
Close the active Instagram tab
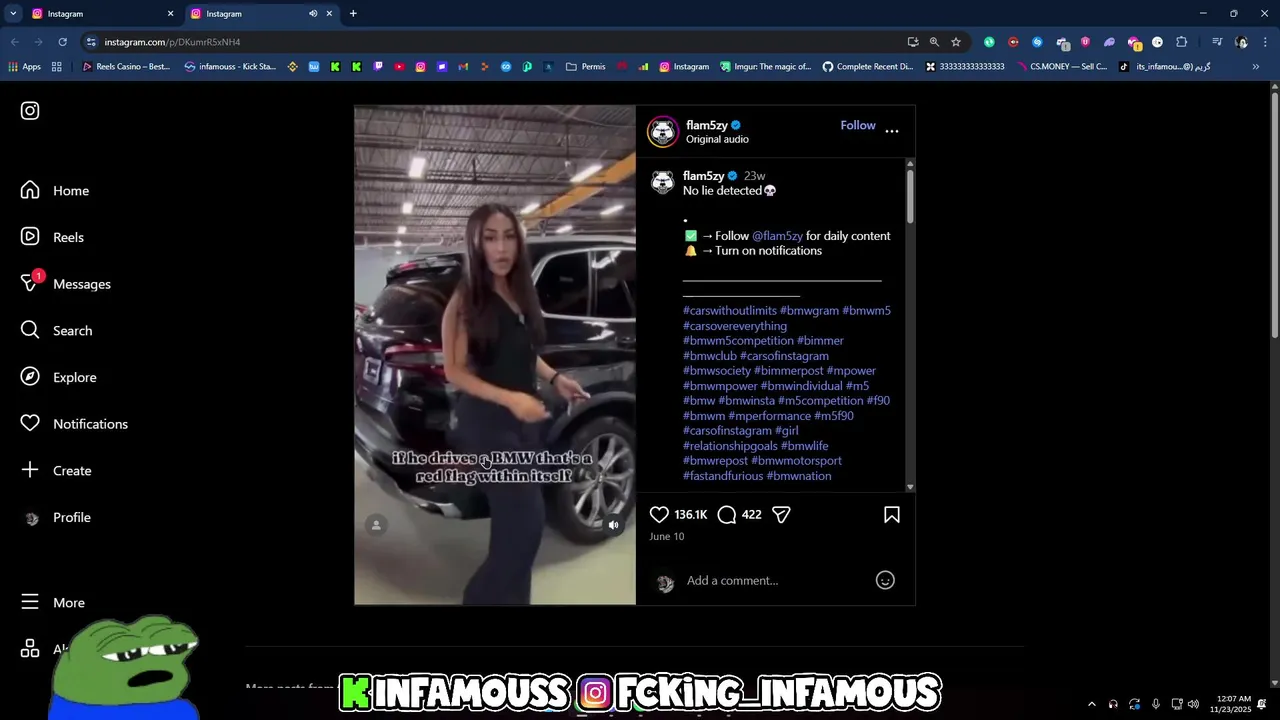coord(329,14)
